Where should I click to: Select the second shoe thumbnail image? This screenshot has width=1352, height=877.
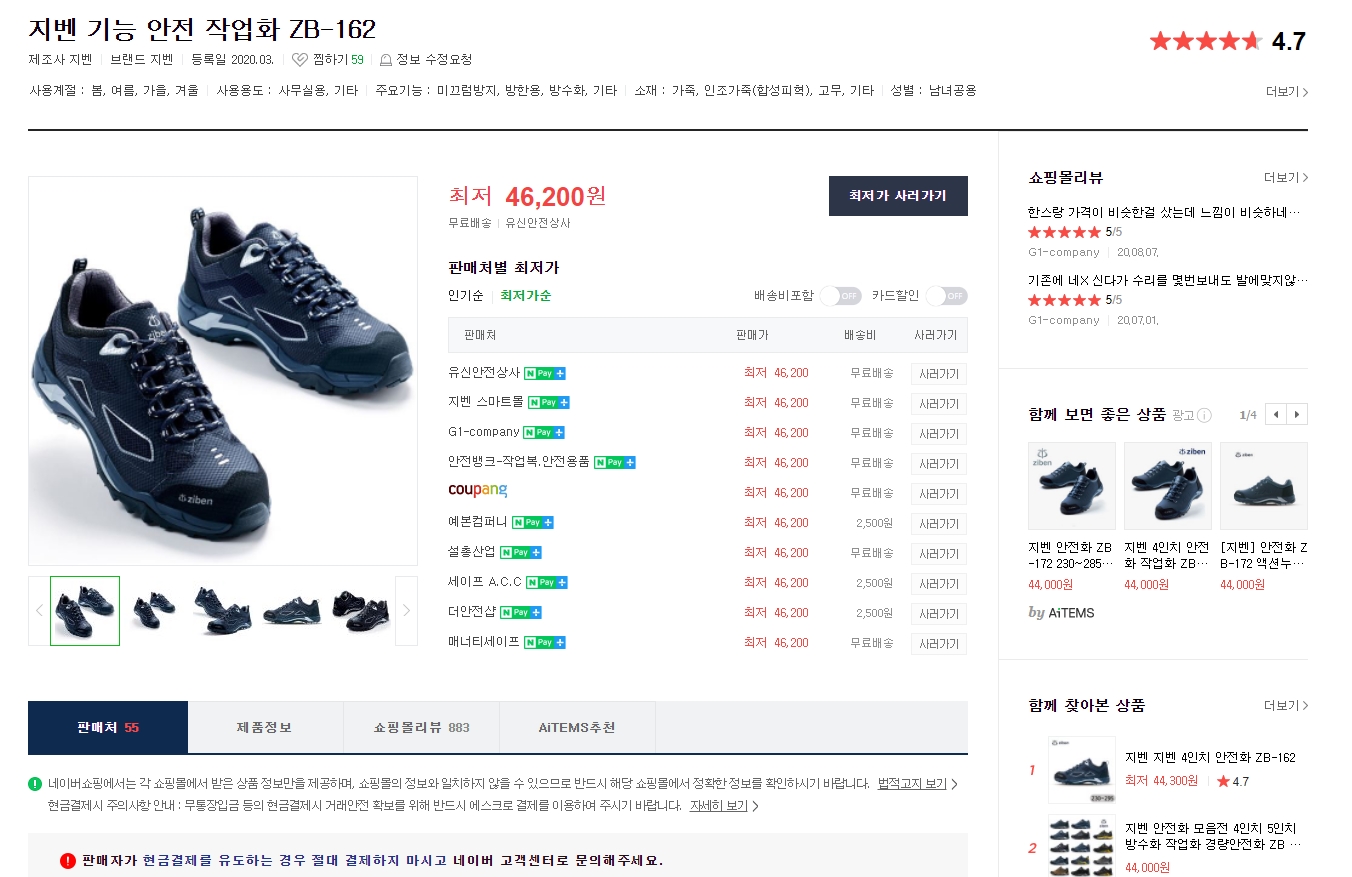pos(155,611)
